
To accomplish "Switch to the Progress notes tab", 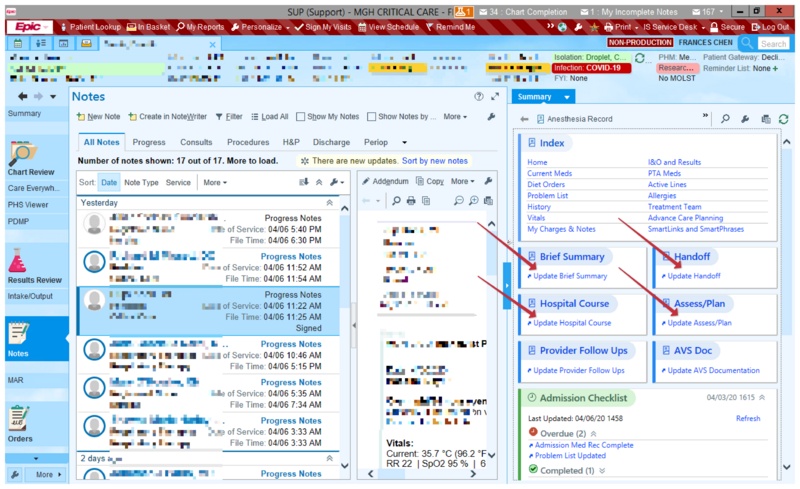I will click(x=149, y=142).
